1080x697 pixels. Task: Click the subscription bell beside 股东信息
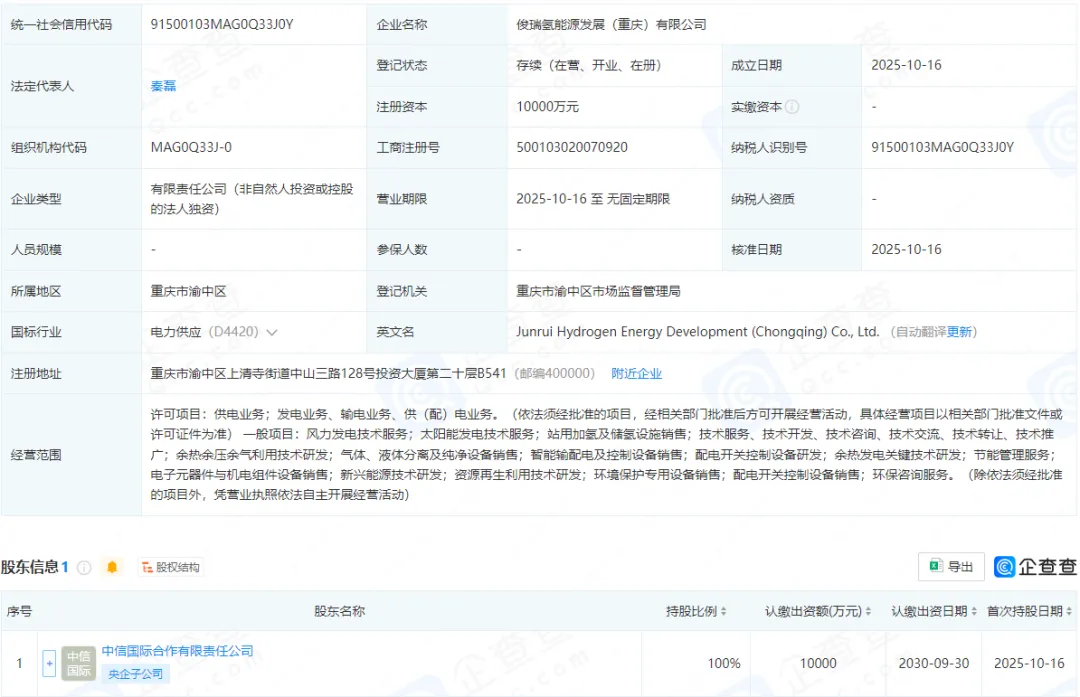point(112,565)
